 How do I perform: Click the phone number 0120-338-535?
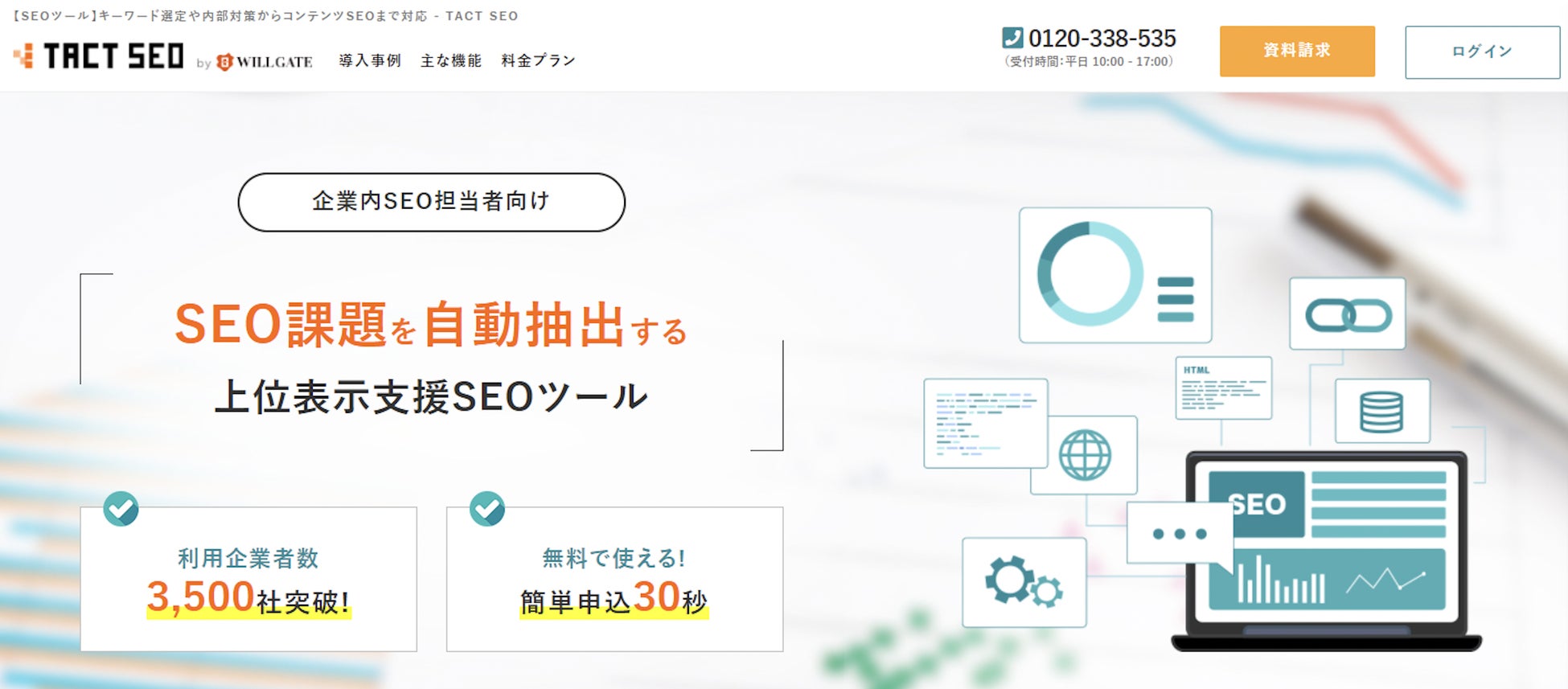(x=1102, y=39)
